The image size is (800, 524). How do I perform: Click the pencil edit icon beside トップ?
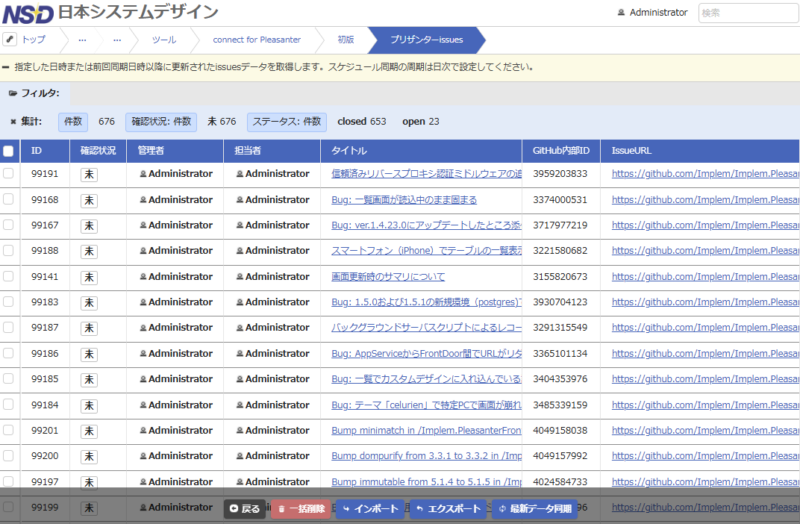(x=10, y=39)
